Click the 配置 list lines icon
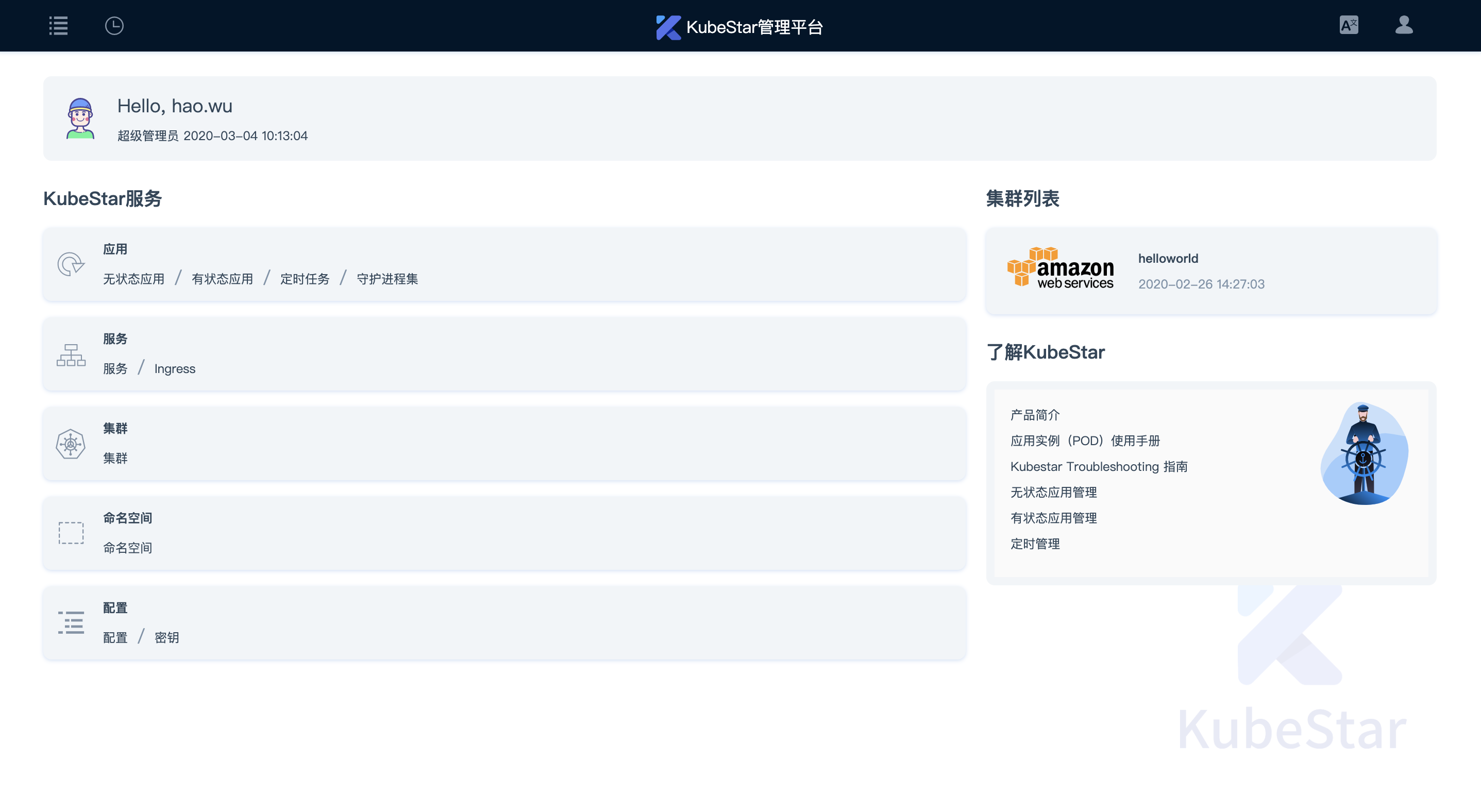The height and width of the screenshot is (812, 1481). tap(71, 623)
